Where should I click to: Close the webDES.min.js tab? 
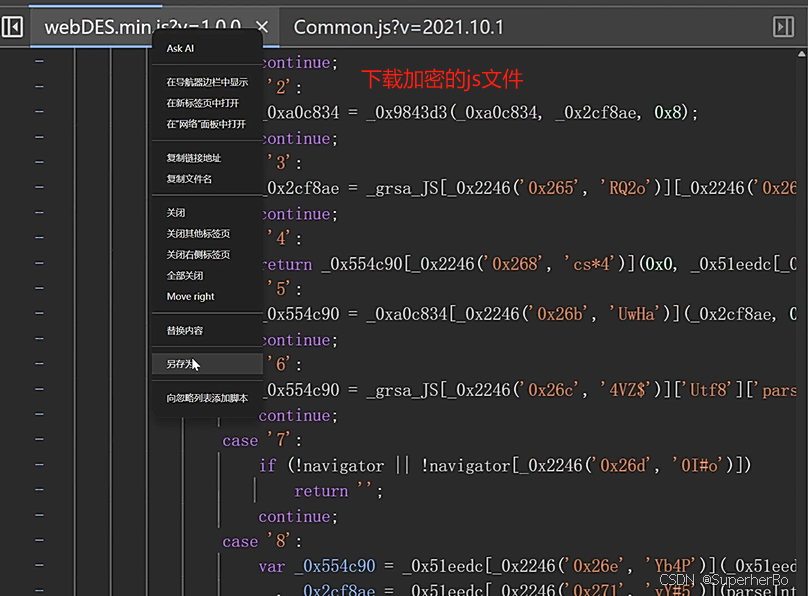[262, 27]
